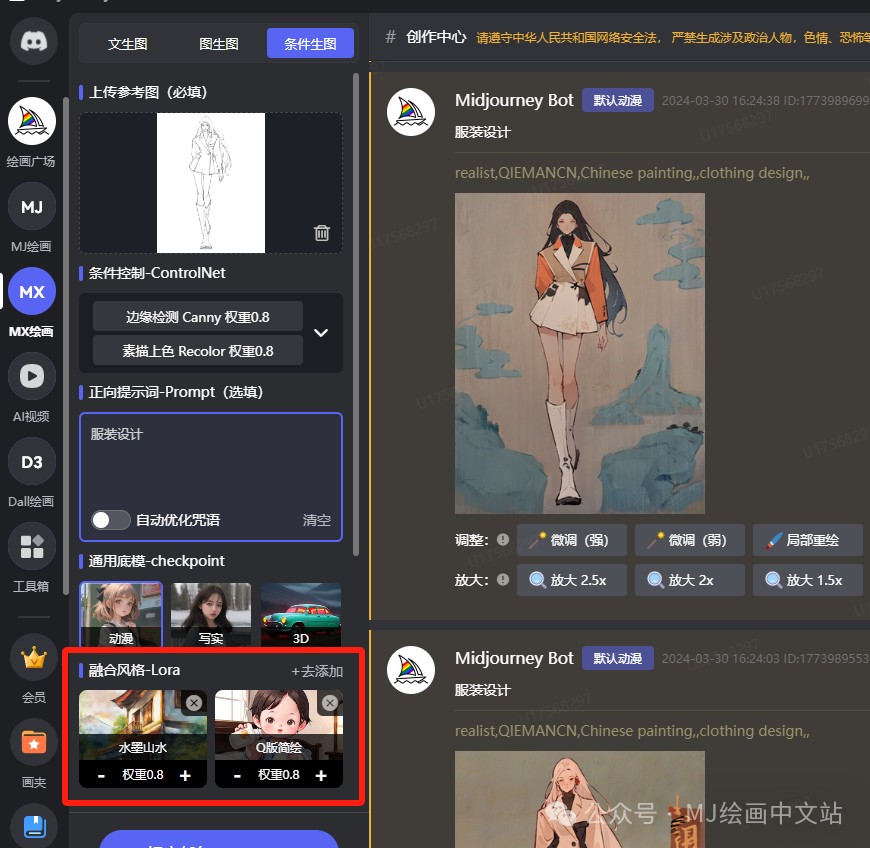Open the 默认混淆 dropdown next to Midjourney Bot
The image size is (870, 848).
617,100
